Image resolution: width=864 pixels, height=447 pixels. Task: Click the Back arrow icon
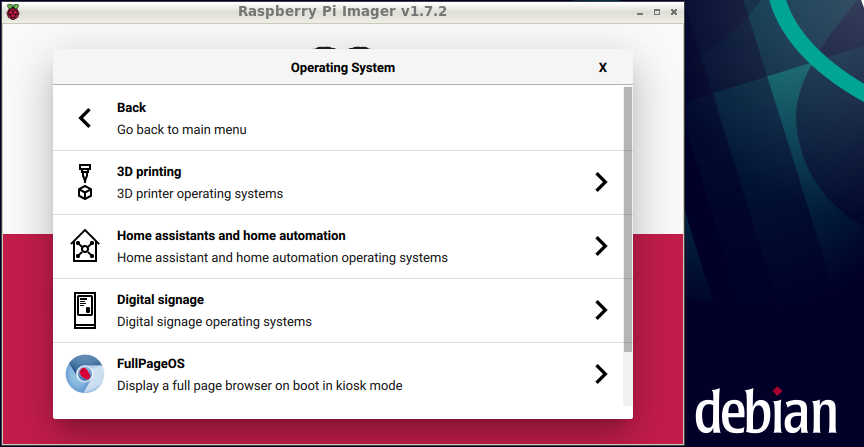[85, 118]
